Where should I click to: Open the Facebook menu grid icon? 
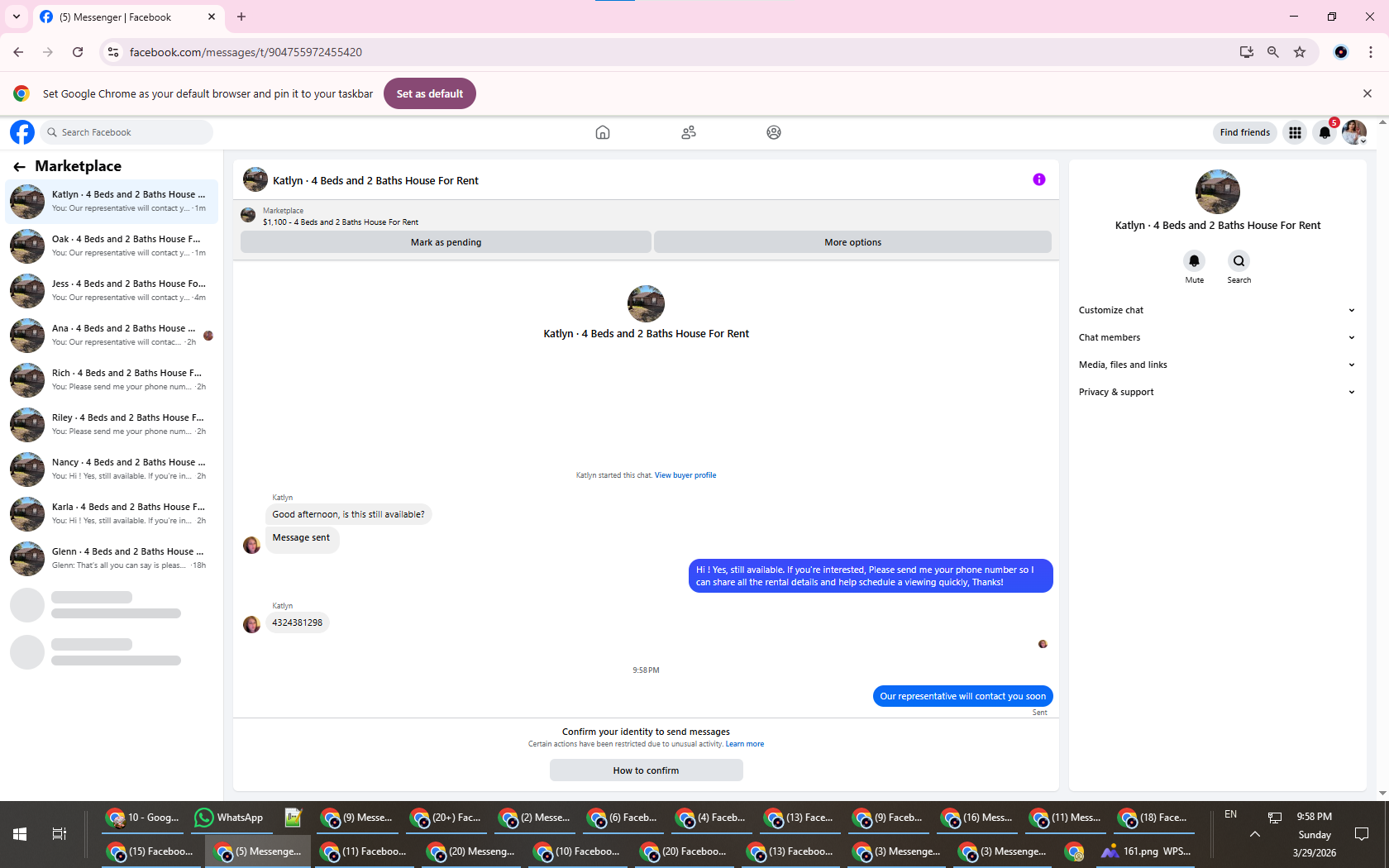tap(1295, 132)
